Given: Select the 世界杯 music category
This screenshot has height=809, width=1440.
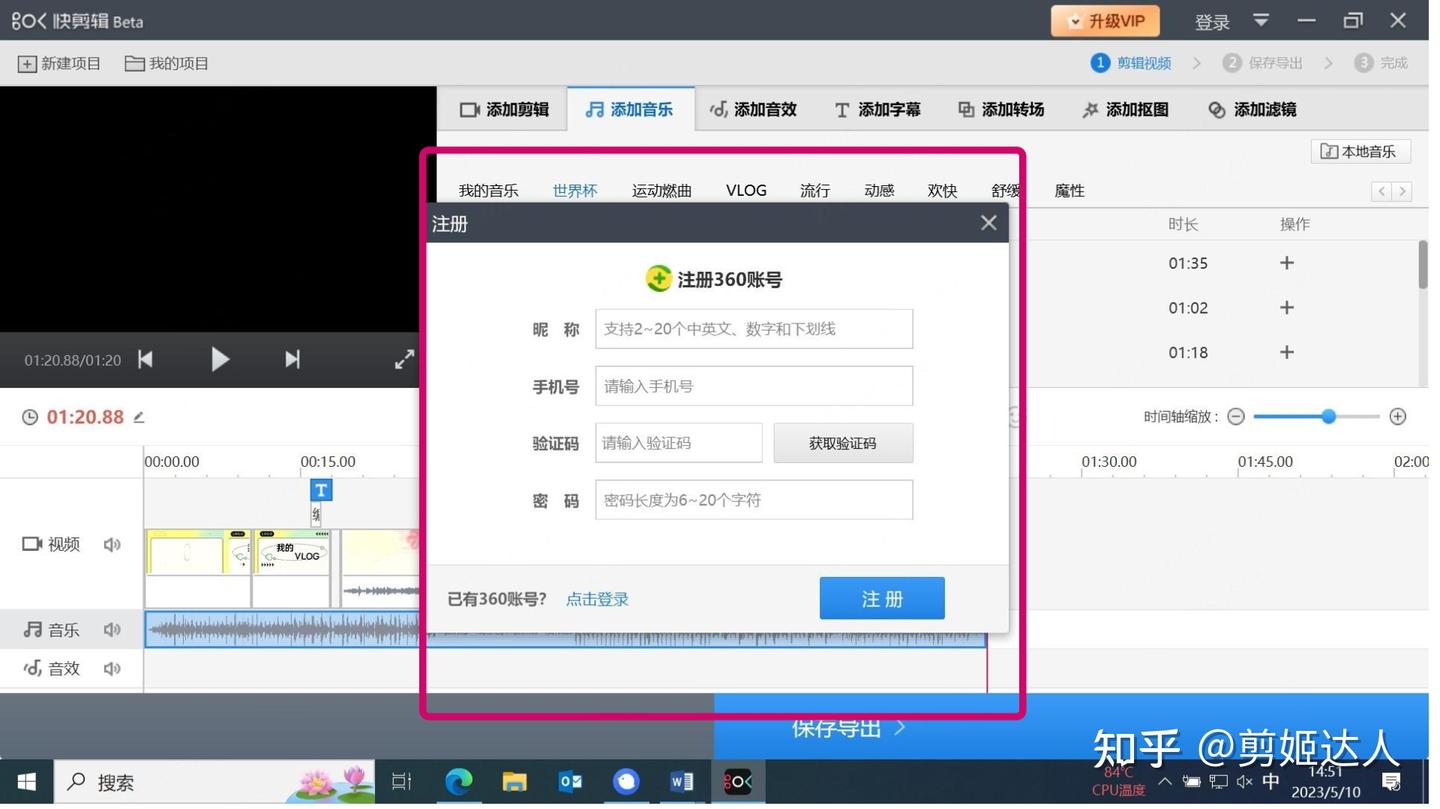Looking at the screenshot, I should click(575, 191).
